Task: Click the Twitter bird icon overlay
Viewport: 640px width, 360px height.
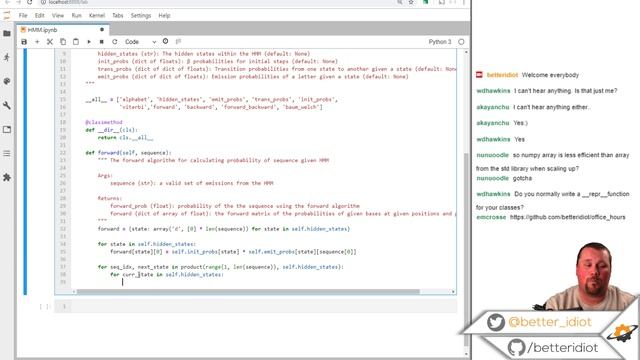Action: (496, 322)
